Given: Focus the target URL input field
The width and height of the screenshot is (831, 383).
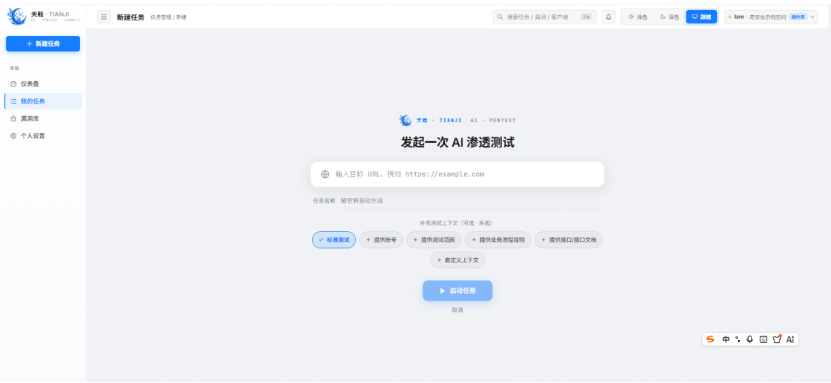Looking at the screenshot, I should 457,174.
